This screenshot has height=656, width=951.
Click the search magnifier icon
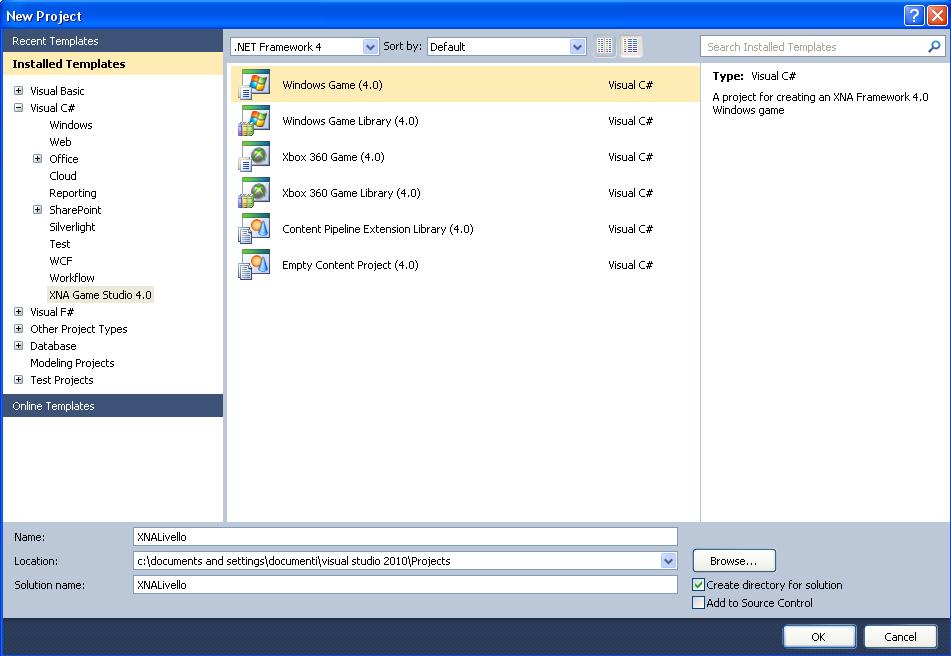pos(934,46)
